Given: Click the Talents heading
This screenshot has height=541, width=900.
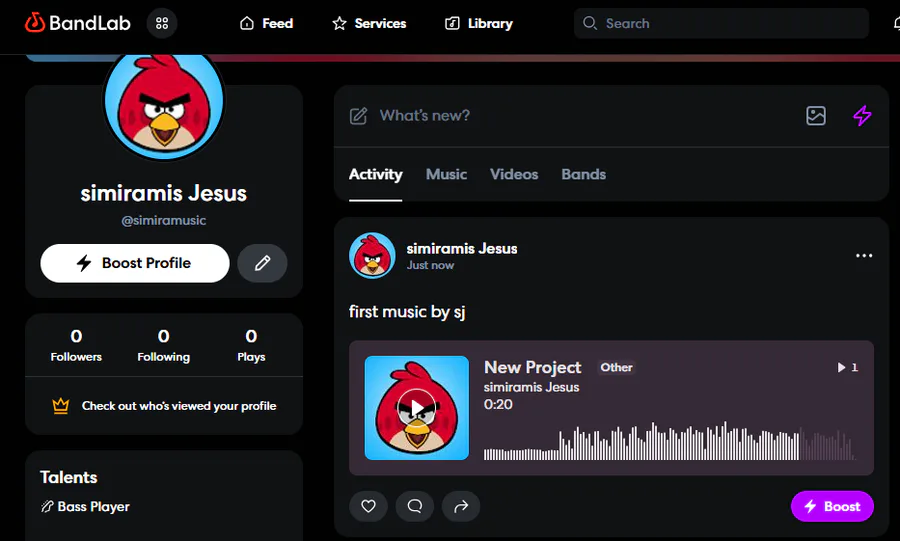Looking at the screenshot, I should 69,477.
